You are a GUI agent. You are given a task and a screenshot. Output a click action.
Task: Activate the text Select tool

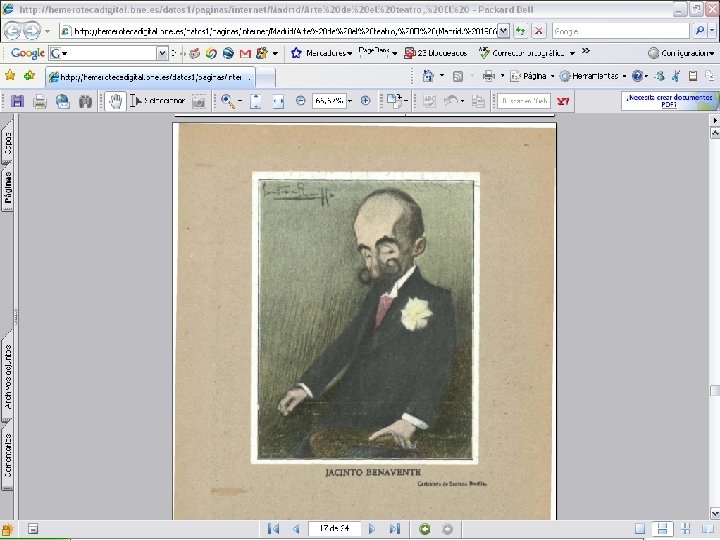158,101
